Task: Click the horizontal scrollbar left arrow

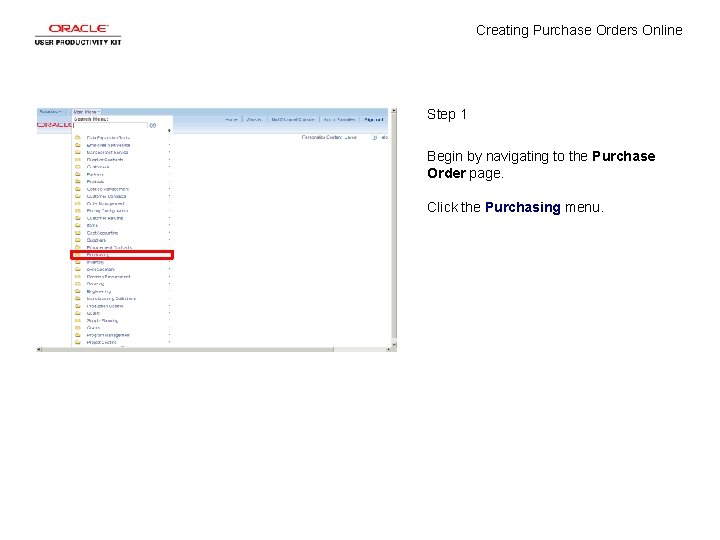Action: [x=39, y=349]
